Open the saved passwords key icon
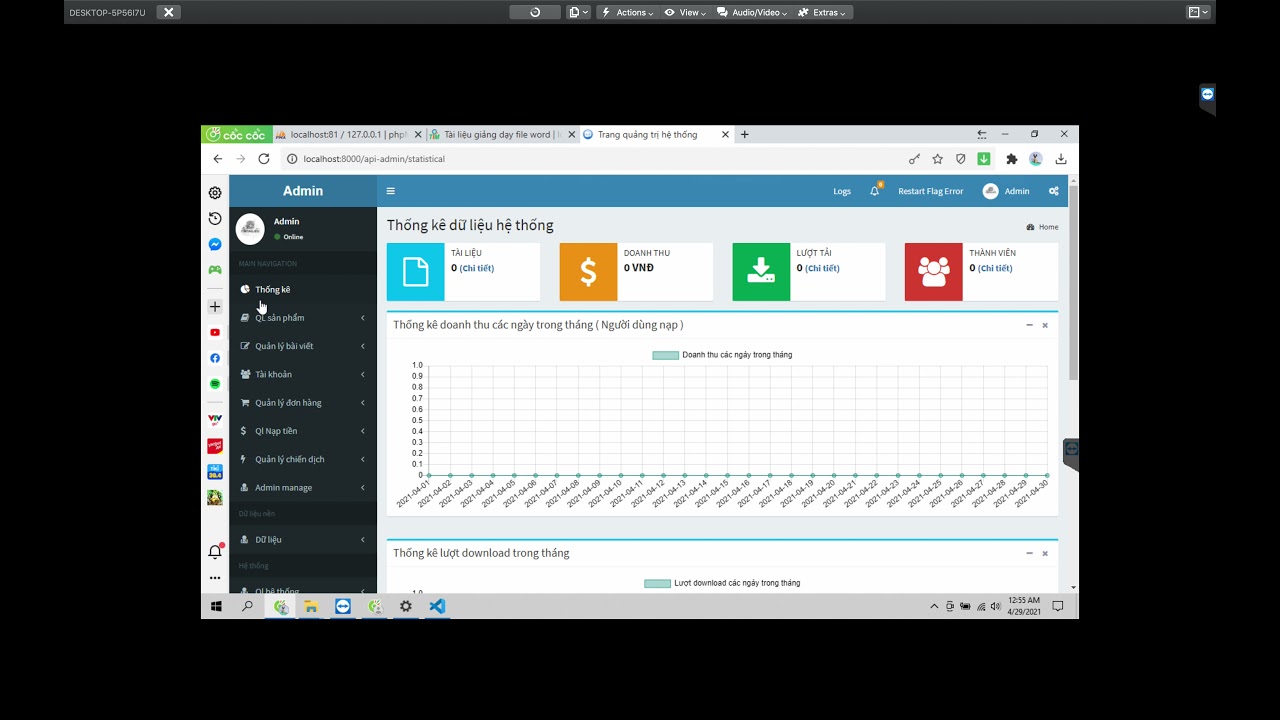Image resolution: width=1280 pixels, height=720 pixels. pyautogui.click(x=914, y=159)
